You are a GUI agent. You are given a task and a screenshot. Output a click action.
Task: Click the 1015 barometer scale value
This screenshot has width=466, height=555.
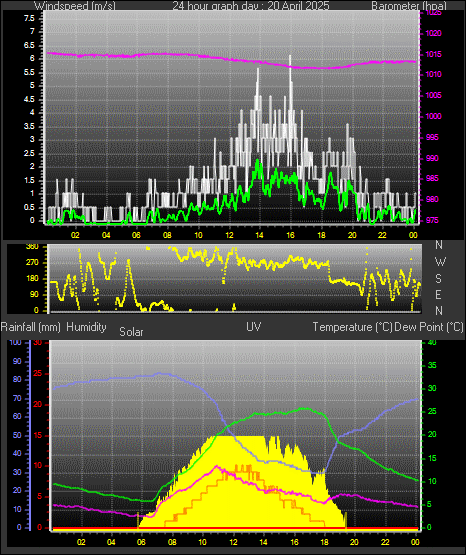tap(433, 55)
